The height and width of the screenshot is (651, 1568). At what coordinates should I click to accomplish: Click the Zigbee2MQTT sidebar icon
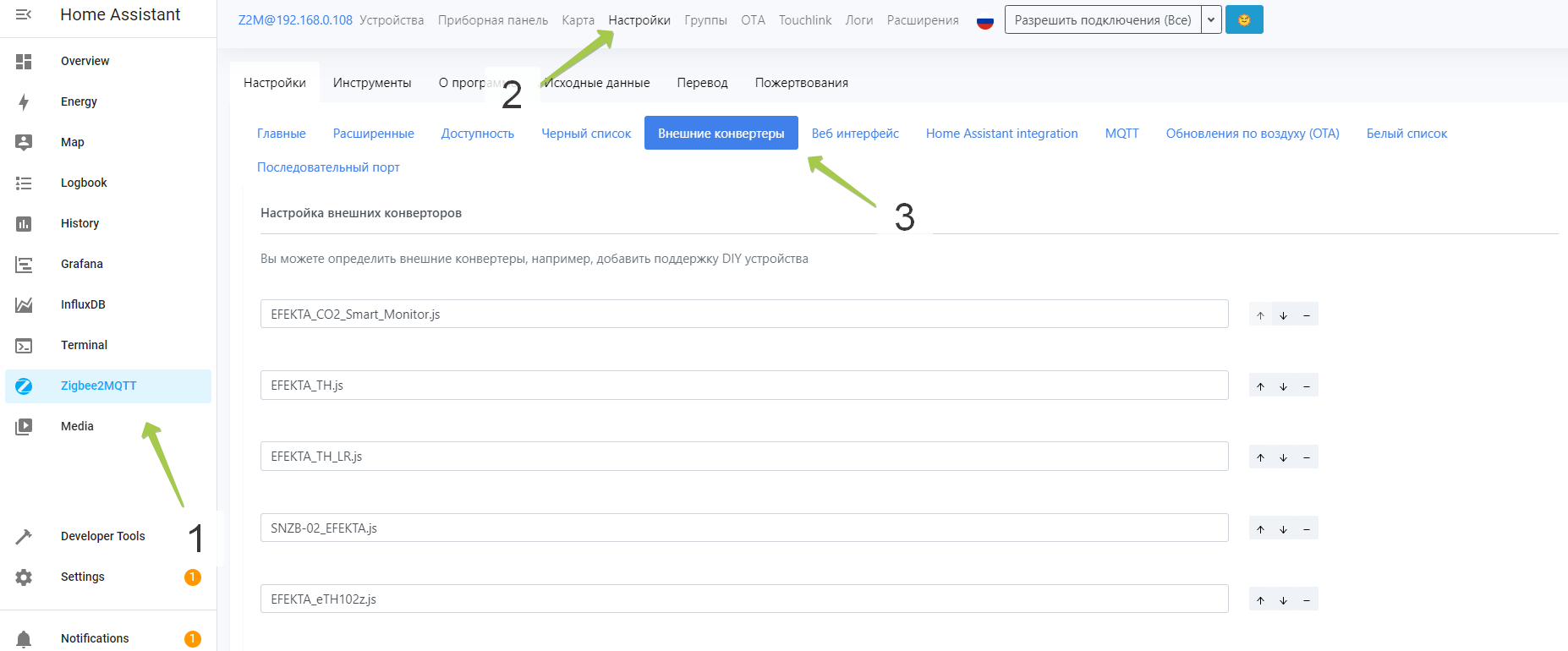click(x=24, y=386)
